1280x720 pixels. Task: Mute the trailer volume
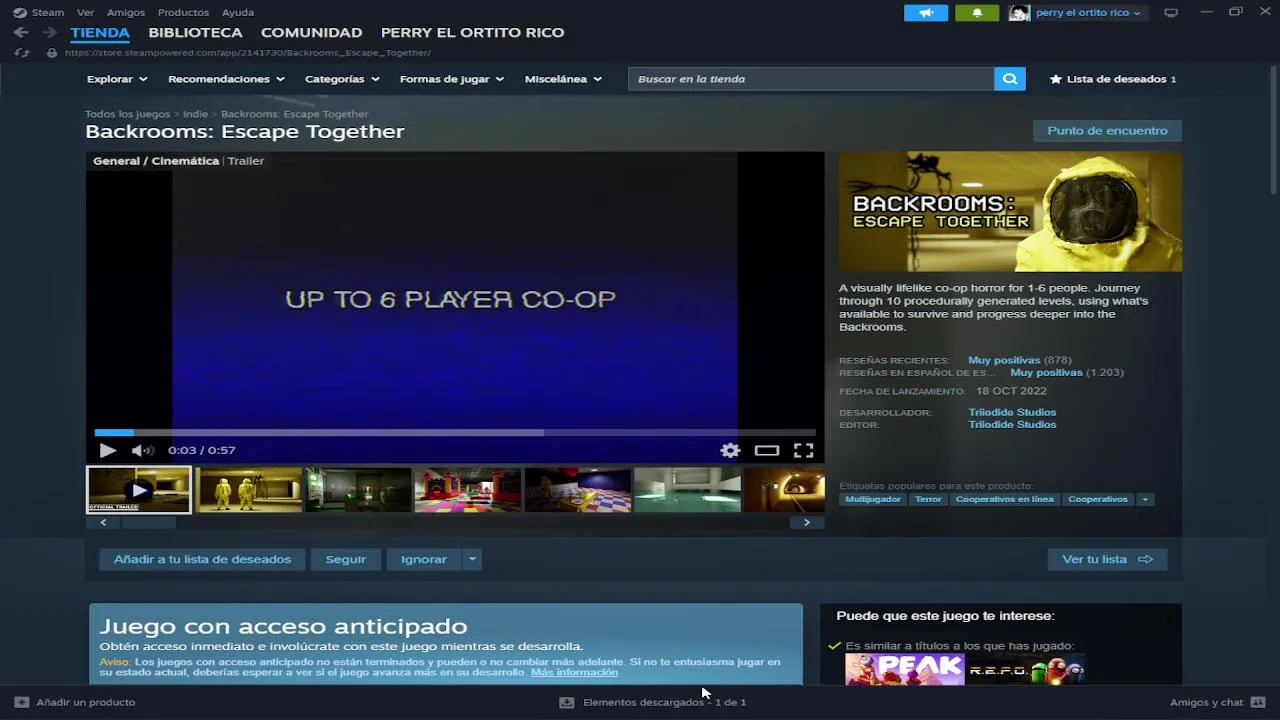142,450
